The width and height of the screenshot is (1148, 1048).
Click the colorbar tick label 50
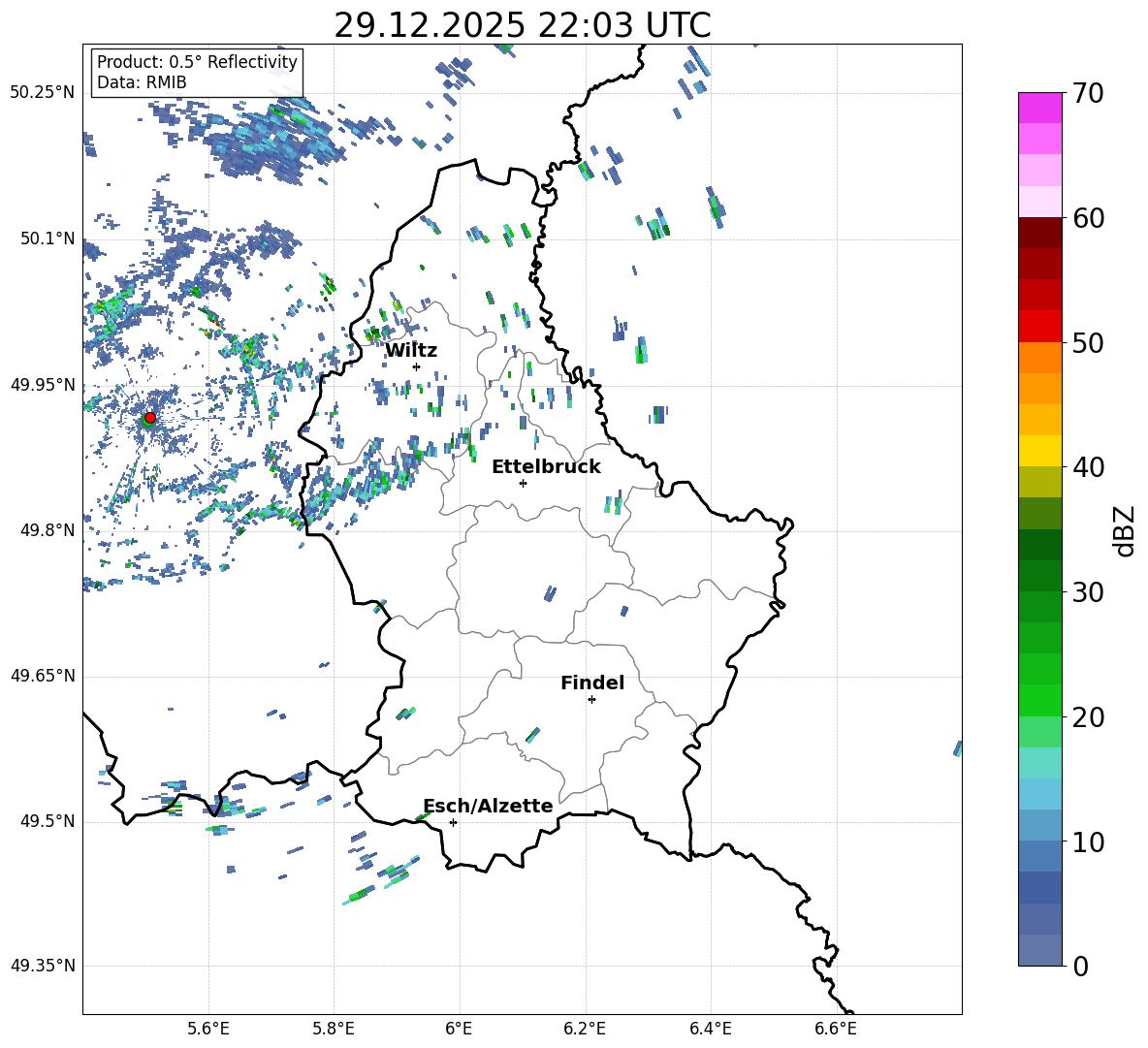[x=1089, y=343]
